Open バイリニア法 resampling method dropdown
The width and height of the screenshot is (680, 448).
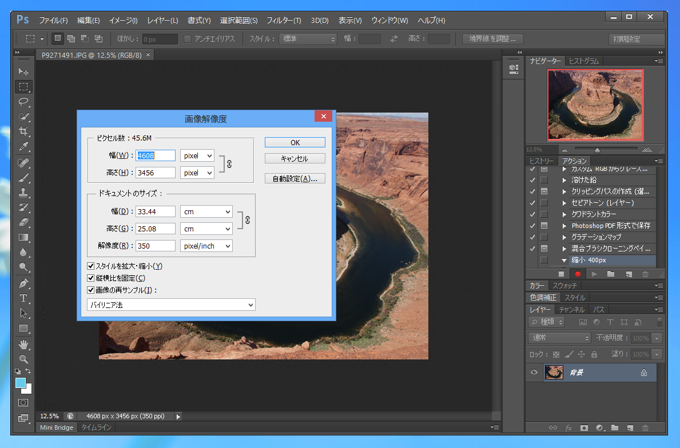pos(171,305)
